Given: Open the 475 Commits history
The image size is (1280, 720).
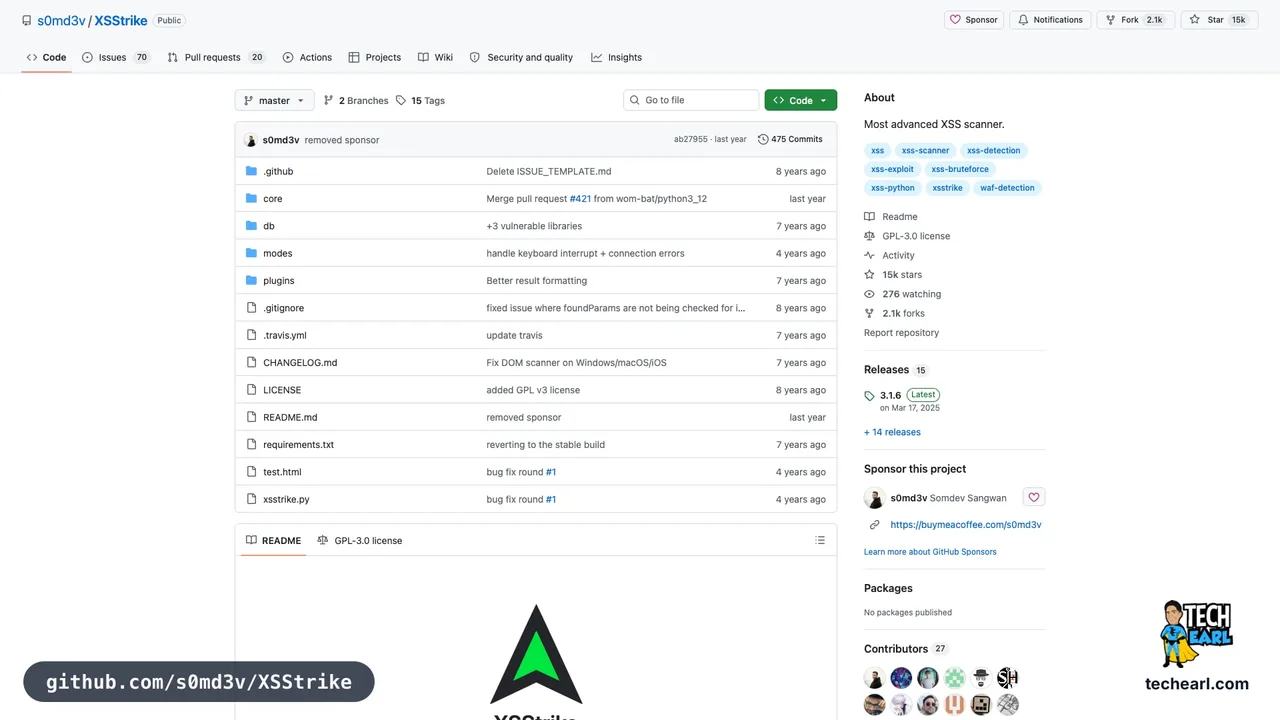Looking at the screenshot, I should pyautogui.click(x=790, y=139).
